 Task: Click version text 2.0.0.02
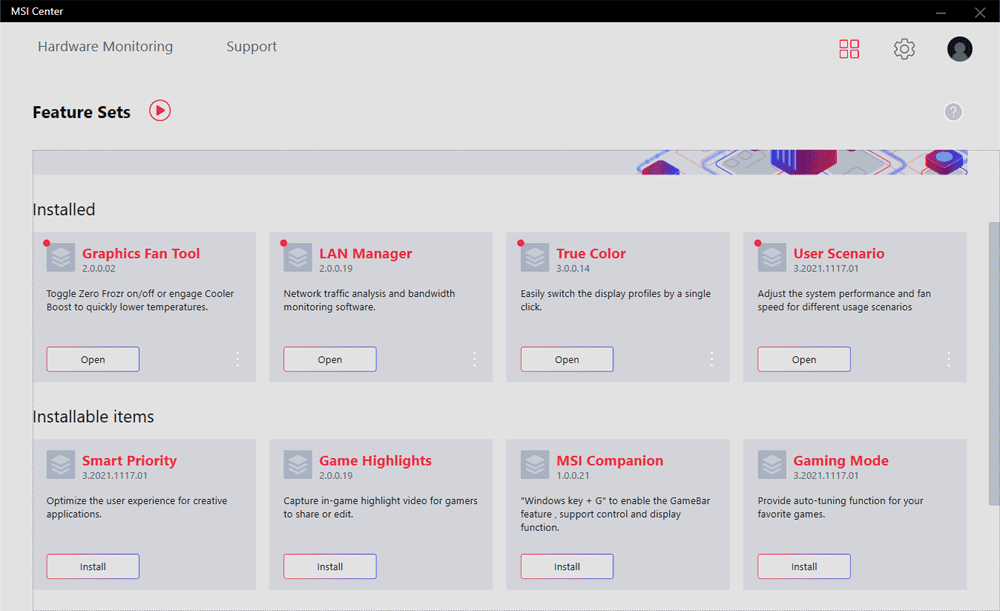tap(99, 269)
